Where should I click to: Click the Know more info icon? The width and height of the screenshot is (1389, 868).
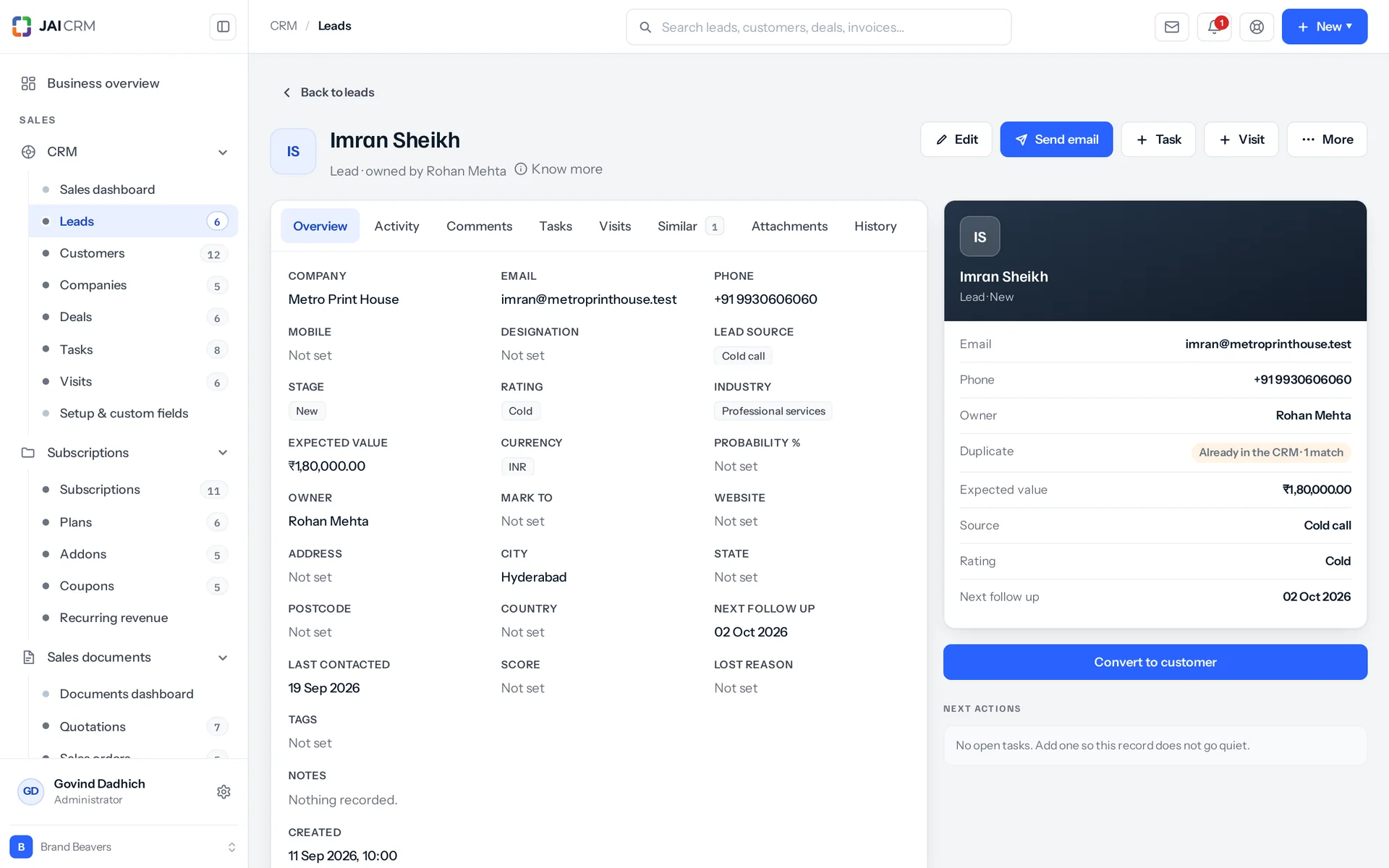[x=520, y=169]
